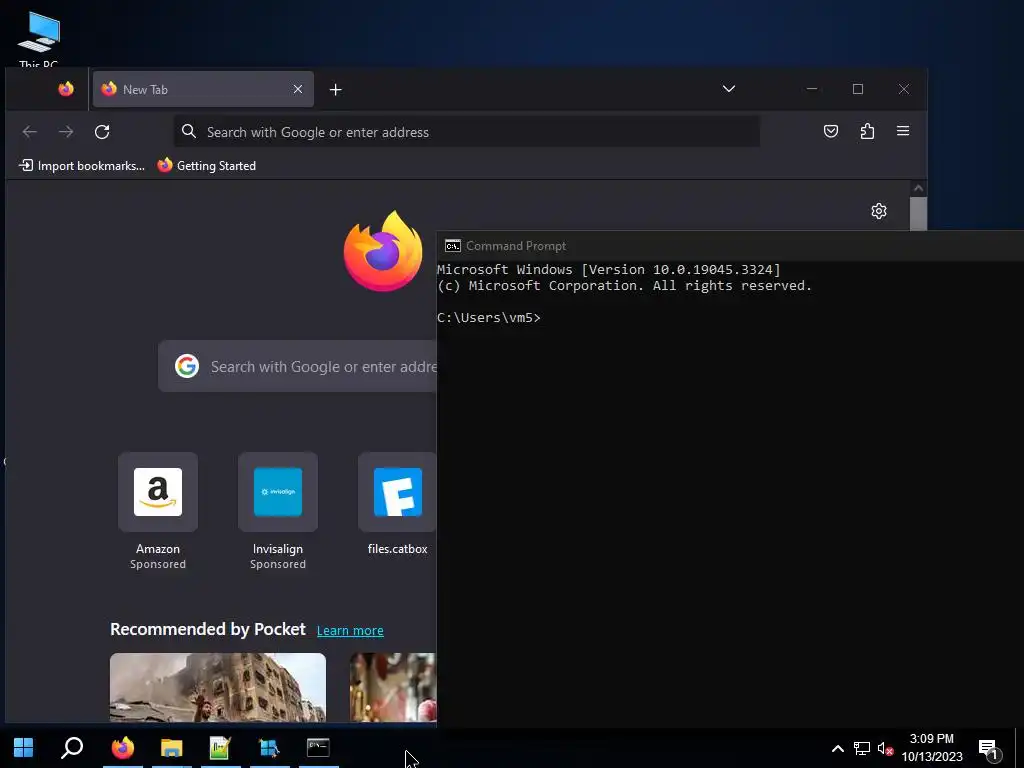Go back with the back arrow
Screen dimensions: 1024x768
[29, 132]
